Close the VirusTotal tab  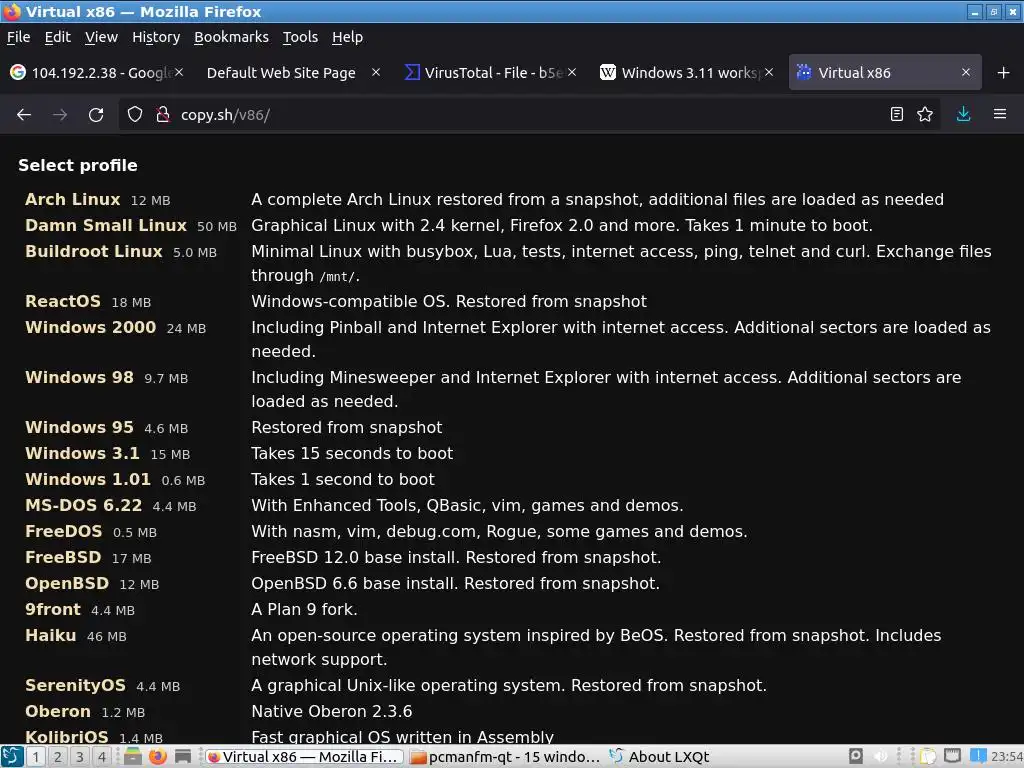(572, 72)
